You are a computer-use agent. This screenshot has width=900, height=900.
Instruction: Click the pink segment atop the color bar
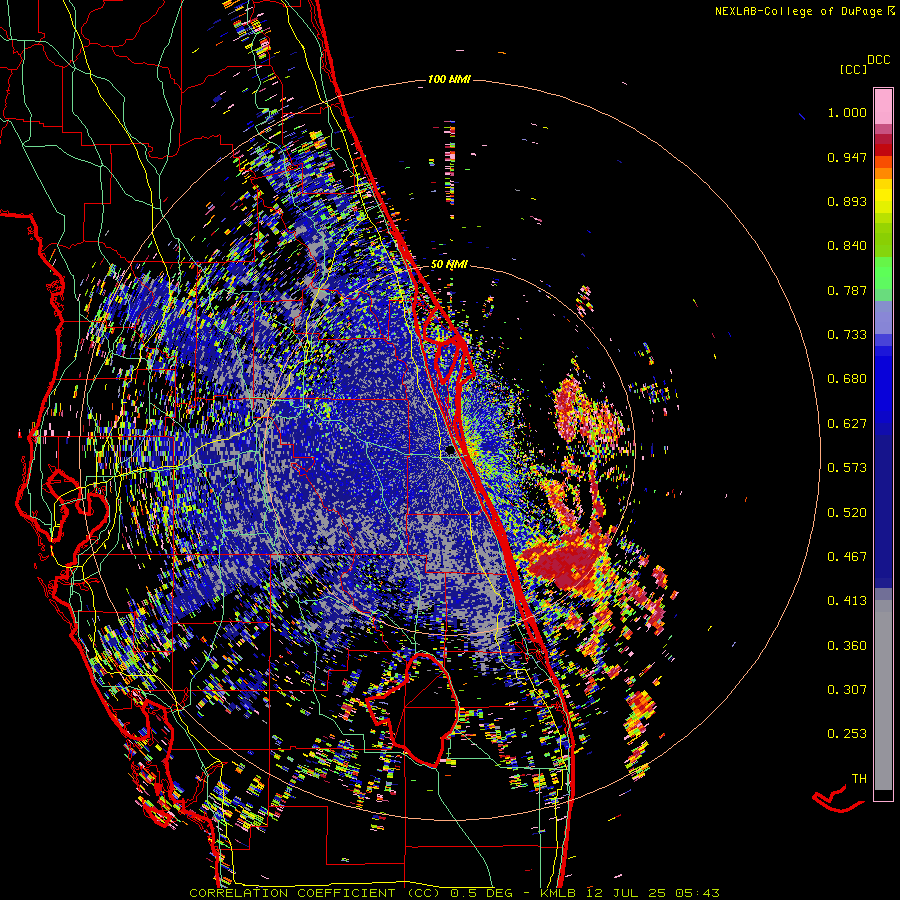(x=883, y=106)
